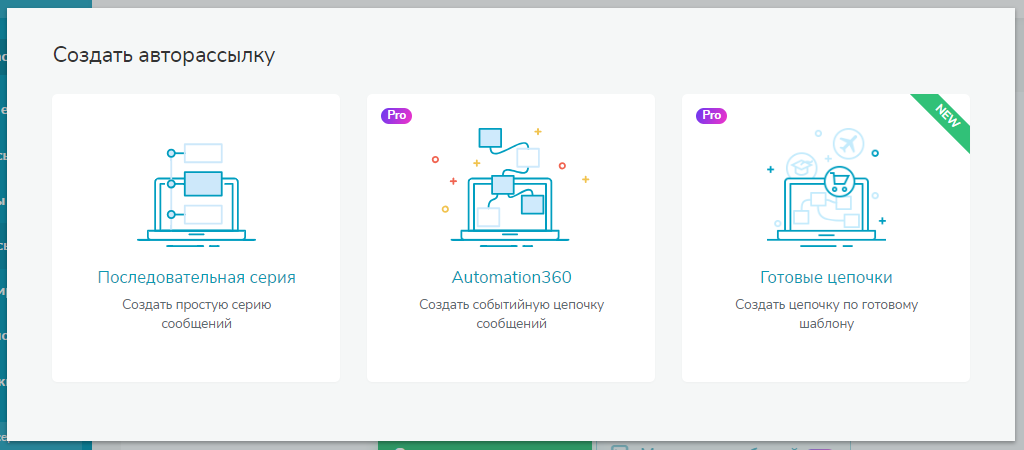Click the Pro badge on Automation360 card
The height and width of the screenshot is (450, 1024).
click(397, 115)
